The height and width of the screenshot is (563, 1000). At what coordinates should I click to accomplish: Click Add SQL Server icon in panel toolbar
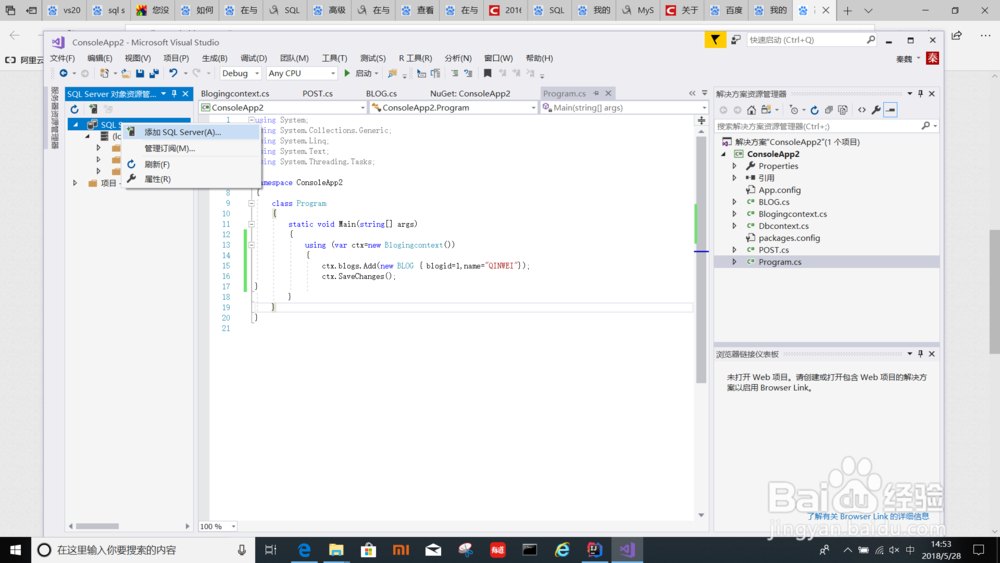click(x=93, y=110)
